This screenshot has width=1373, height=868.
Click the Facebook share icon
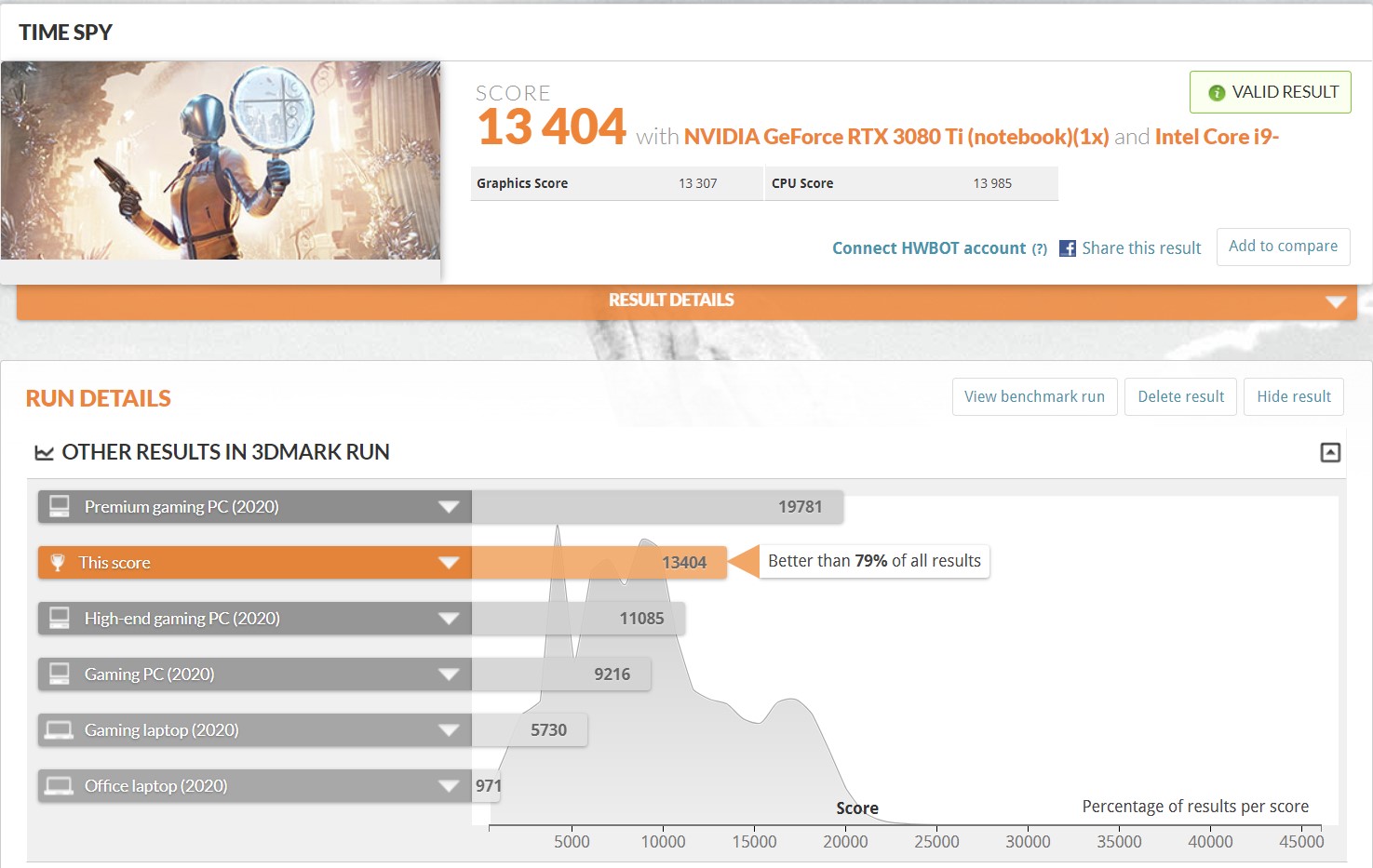(1068, 248)
